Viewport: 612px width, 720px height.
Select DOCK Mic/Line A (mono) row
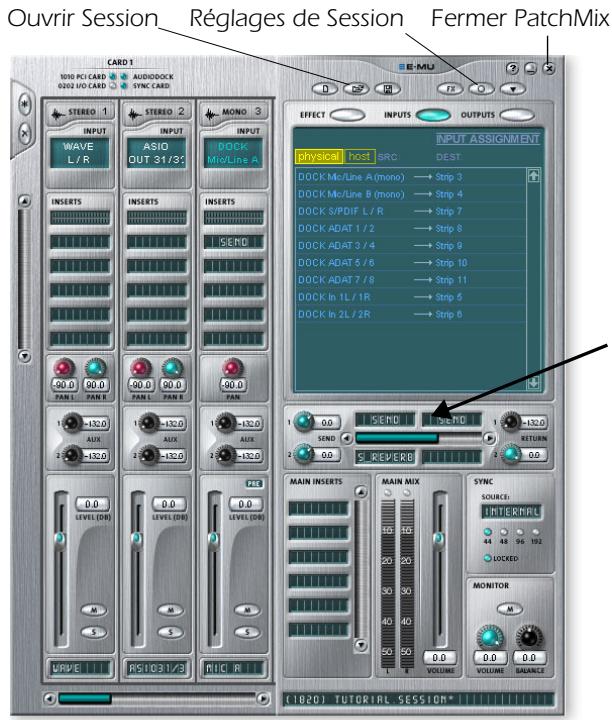[x=410, y=177]
